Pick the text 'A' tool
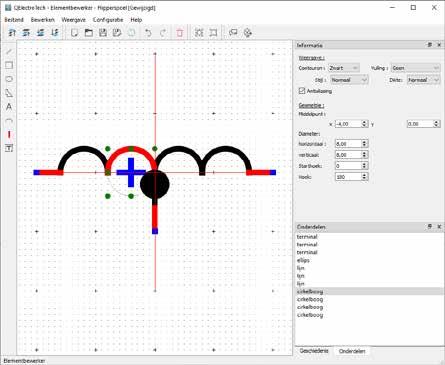The width and height of the screenshot is (445, 365). click(x=9, y=107)
